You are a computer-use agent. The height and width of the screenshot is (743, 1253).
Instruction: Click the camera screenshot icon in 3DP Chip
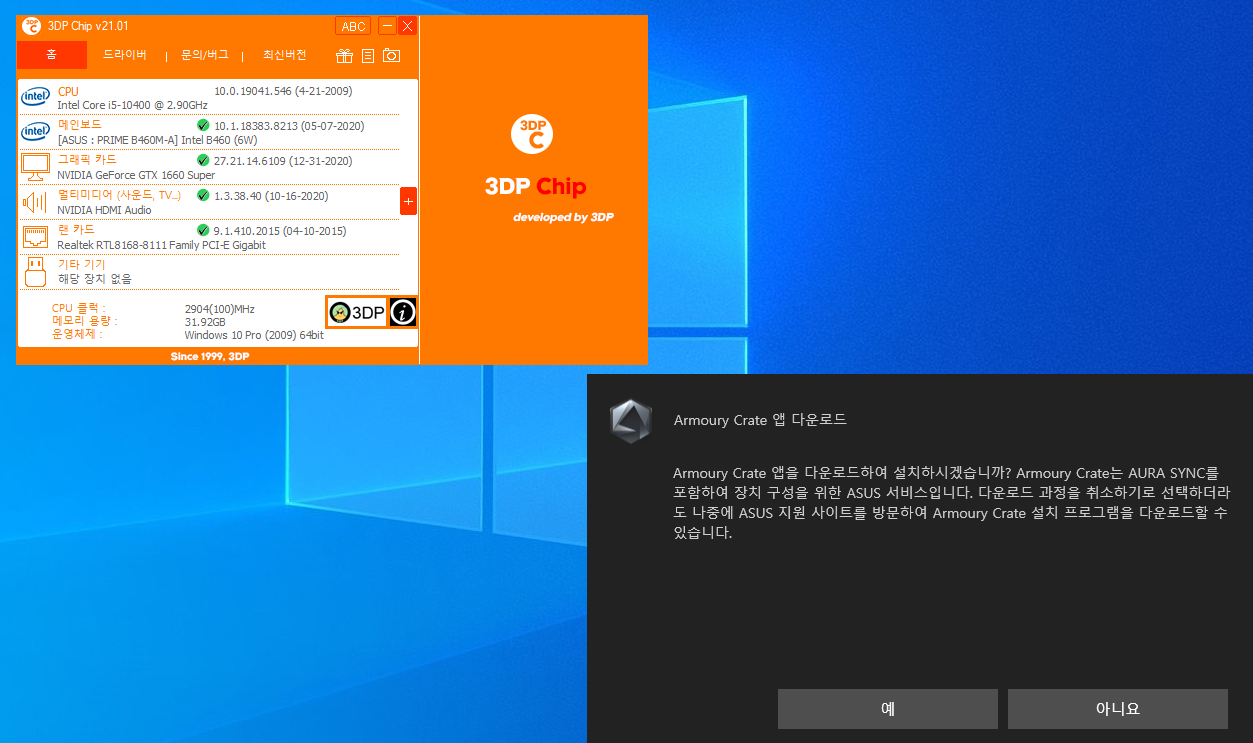(x=392, y=56)
